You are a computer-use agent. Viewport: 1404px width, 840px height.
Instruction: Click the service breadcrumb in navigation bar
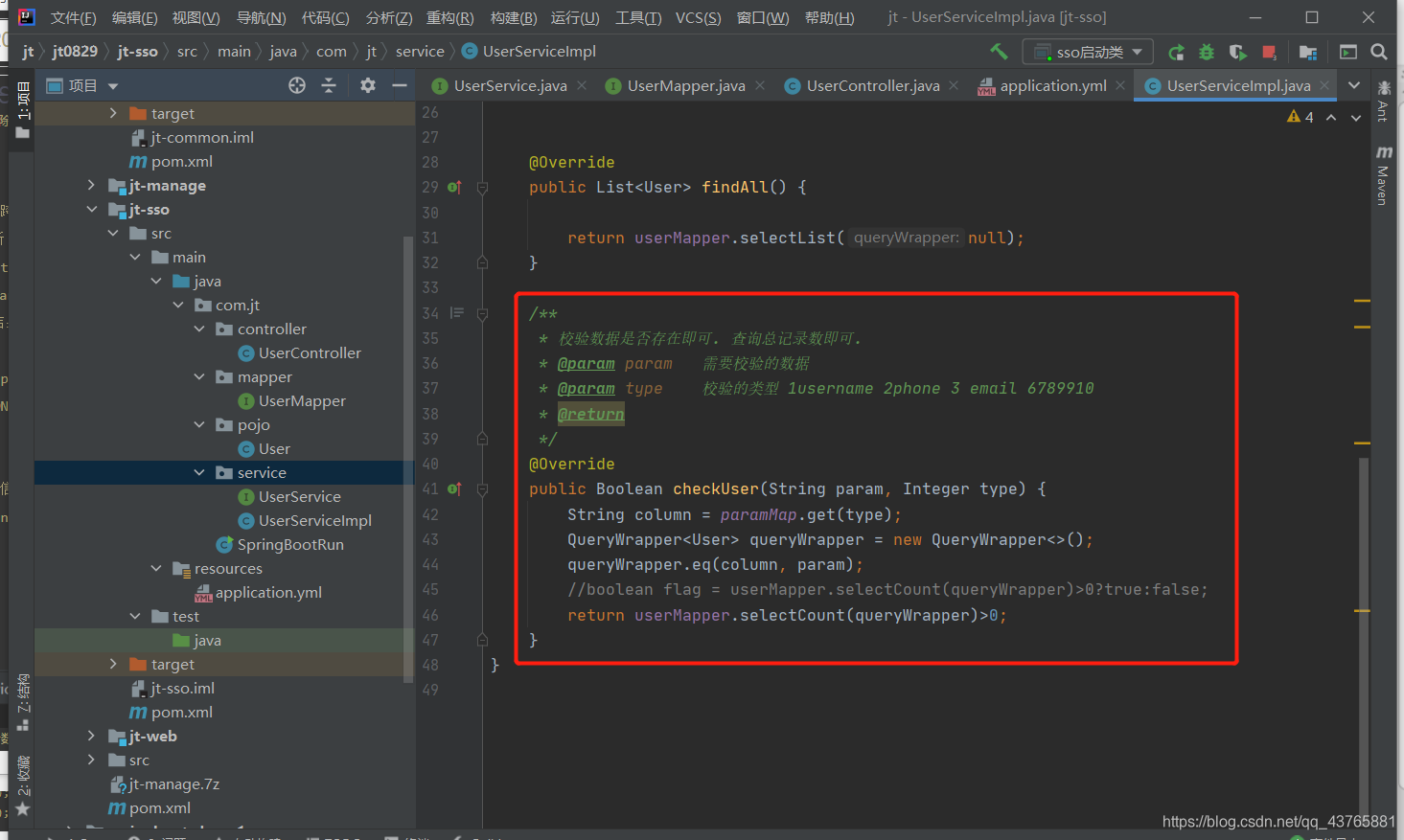(x=420, y=52)
